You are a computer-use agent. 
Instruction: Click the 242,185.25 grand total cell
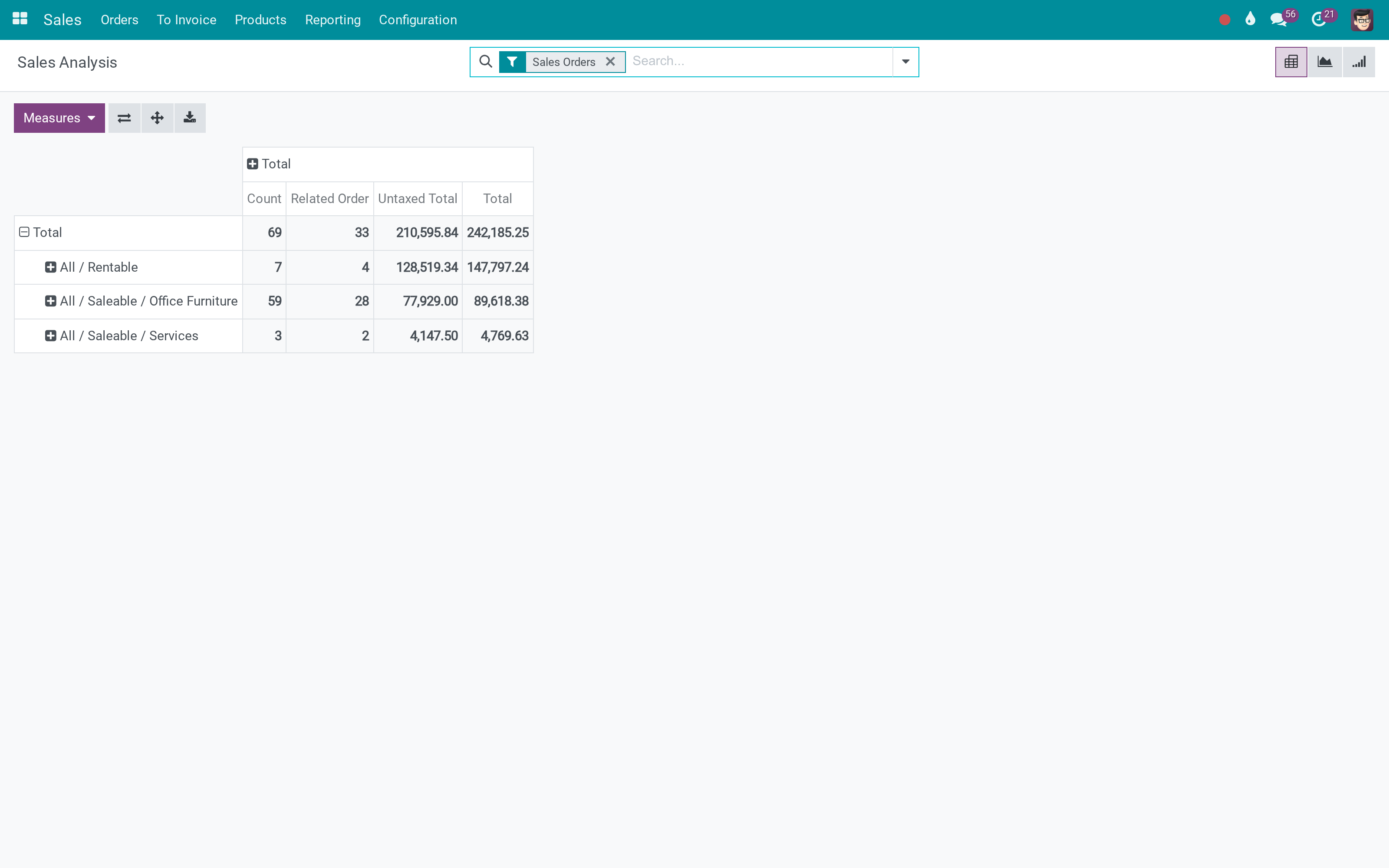tap(497, 233)
